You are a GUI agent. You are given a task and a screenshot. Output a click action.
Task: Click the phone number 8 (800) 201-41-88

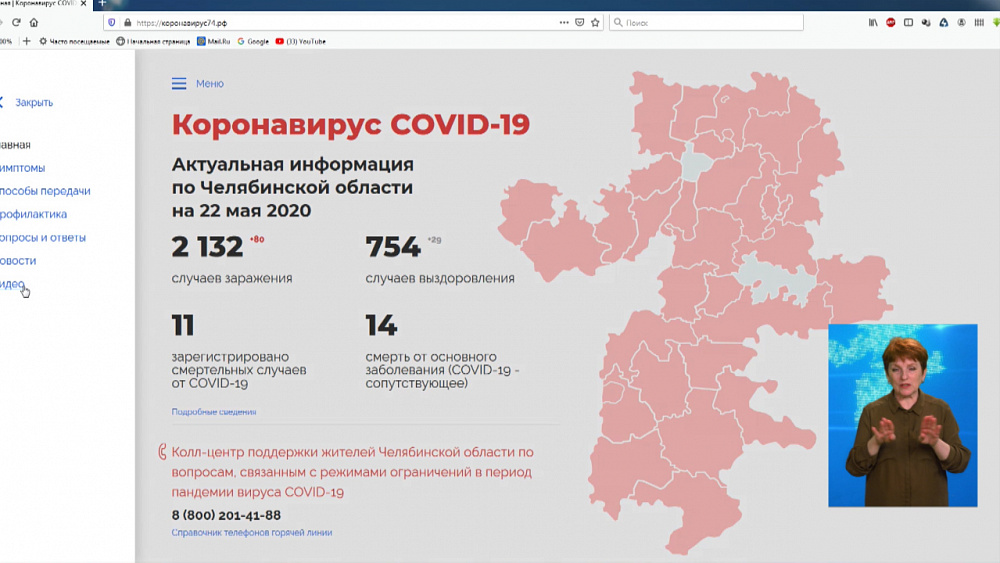(226, 515)
